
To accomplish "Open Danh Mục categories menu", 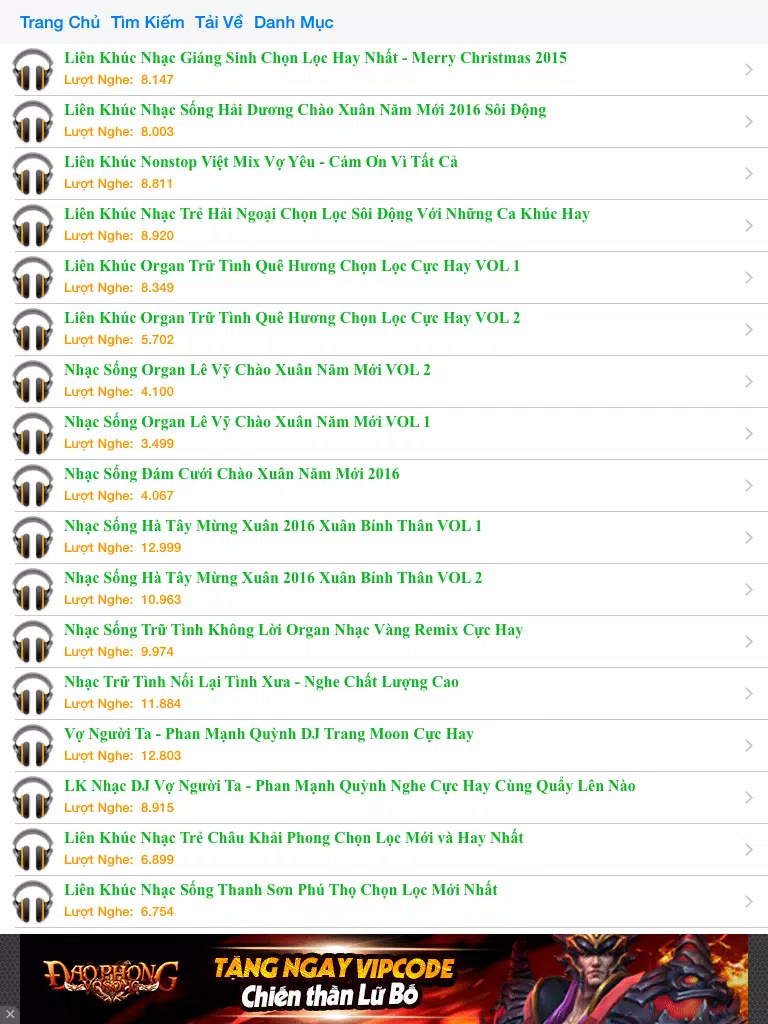I will coord(293,22).
